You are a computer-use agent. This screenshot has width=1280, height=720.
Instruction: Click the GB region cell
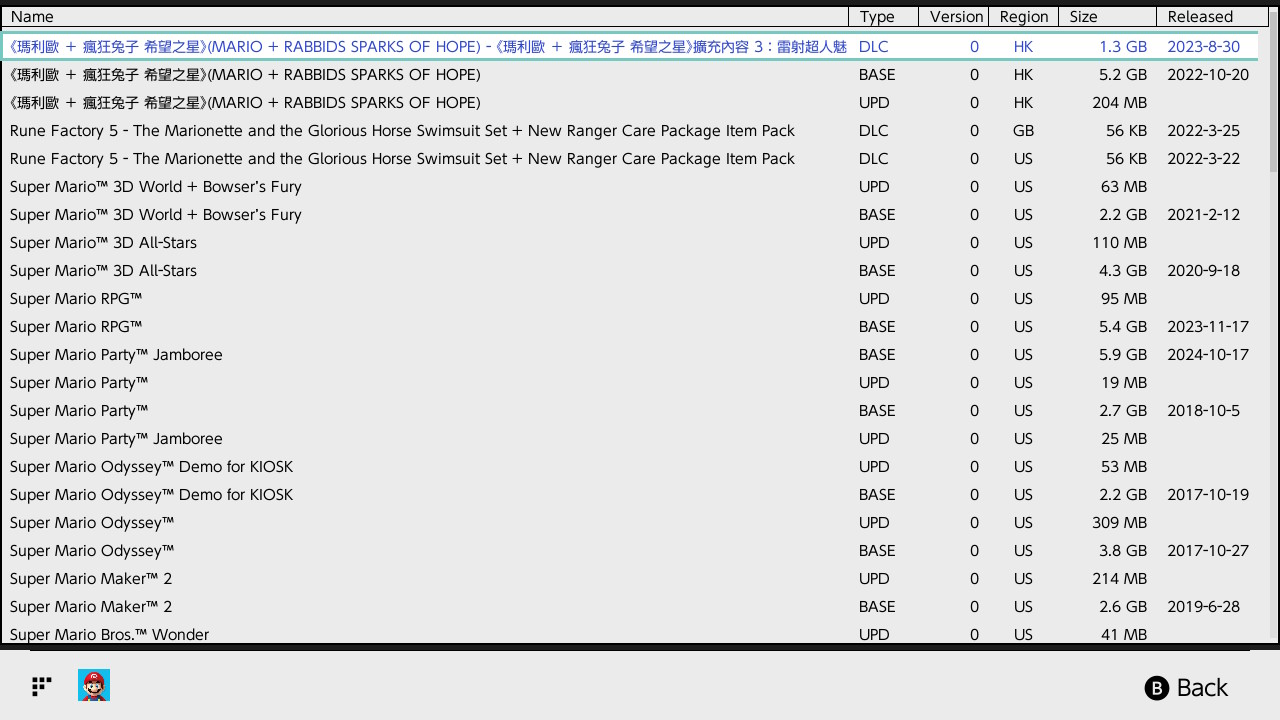(x=1023, y=130)
